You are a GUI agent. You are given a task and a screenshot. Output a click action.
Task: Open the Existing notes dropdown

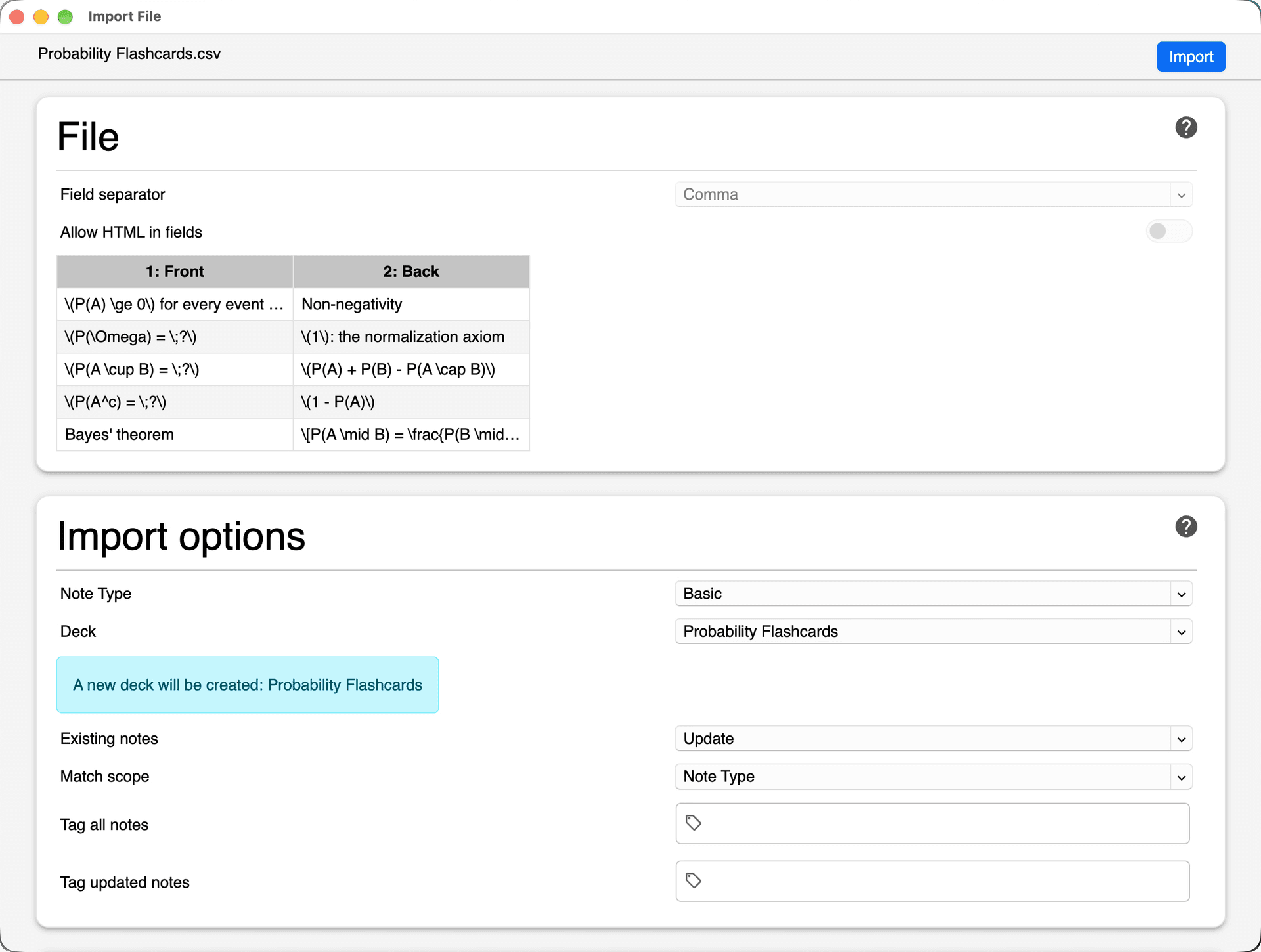pyautogui.click(x=933, y=739)
